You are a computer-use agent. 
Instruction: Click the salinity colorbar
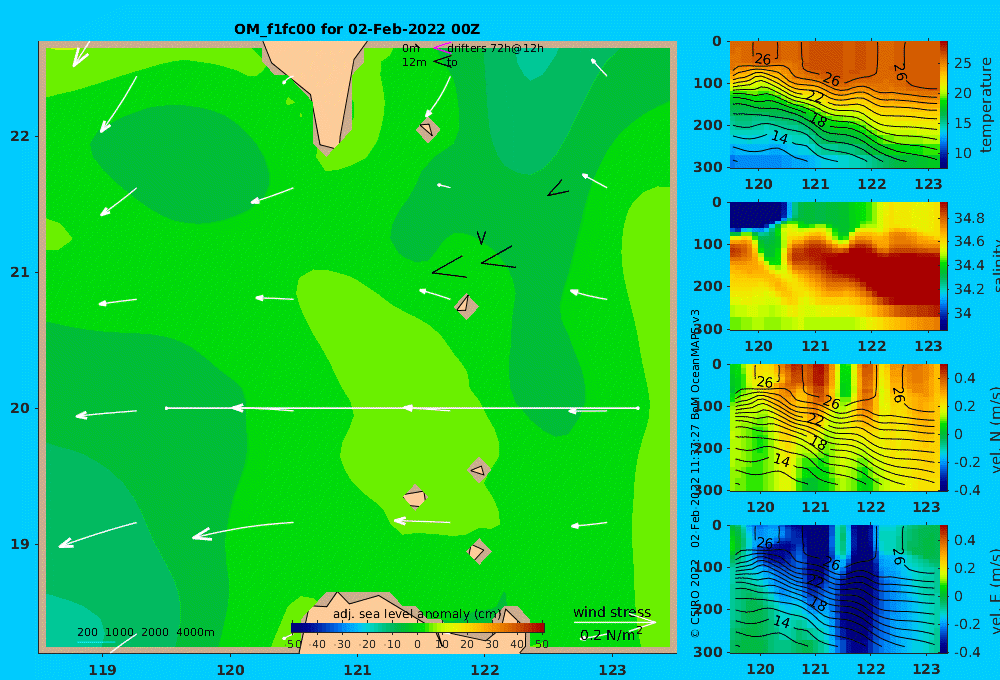[944, 266]
